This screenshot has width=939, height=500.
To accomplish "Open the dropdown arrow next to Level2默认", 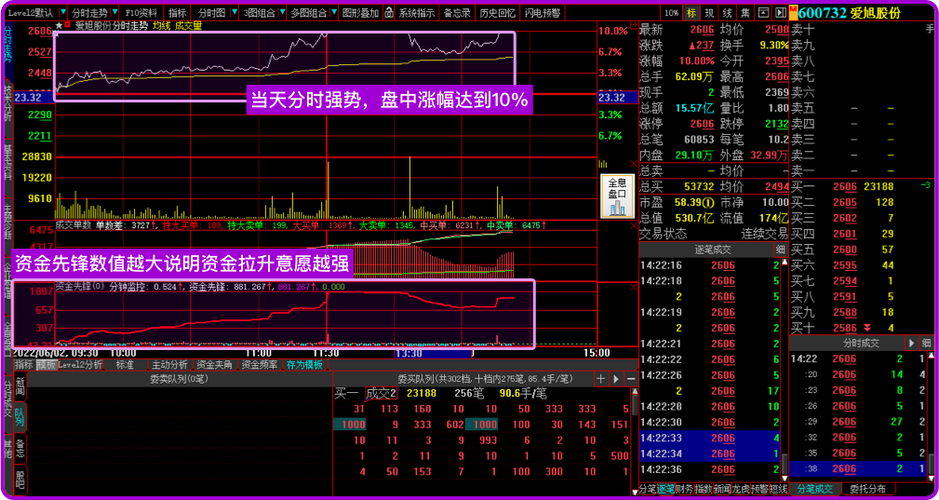I will pyautogui.click(x=62, y=13).
